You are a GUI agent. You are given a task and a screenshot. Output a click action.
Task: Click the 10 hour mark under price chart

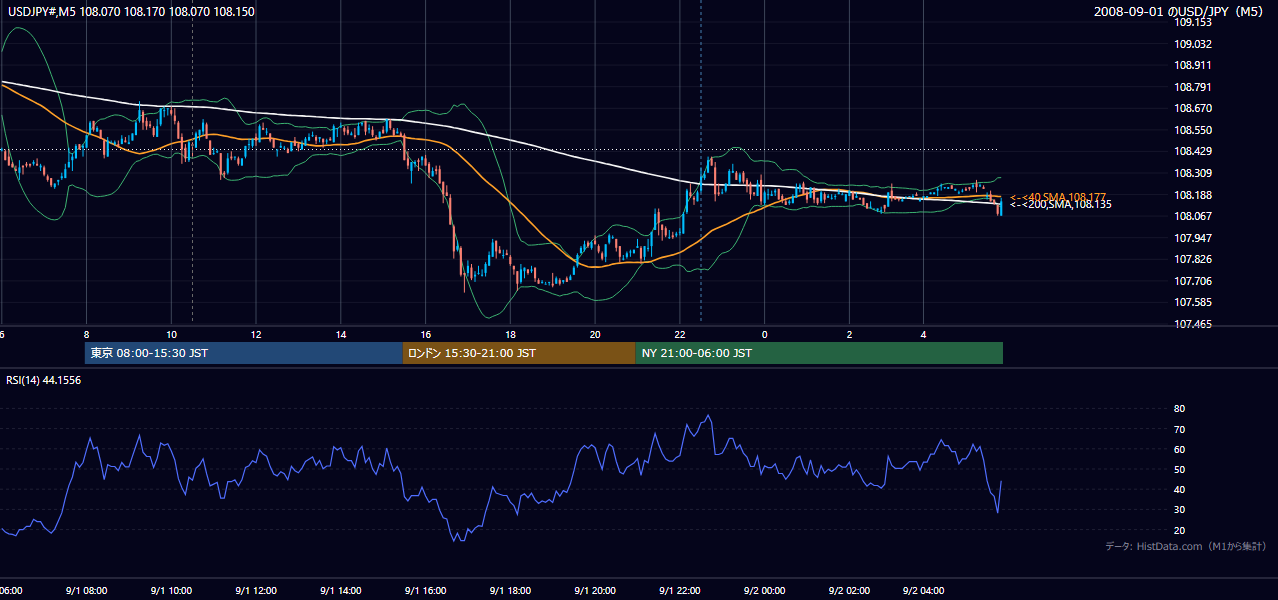tap(171, 335)
